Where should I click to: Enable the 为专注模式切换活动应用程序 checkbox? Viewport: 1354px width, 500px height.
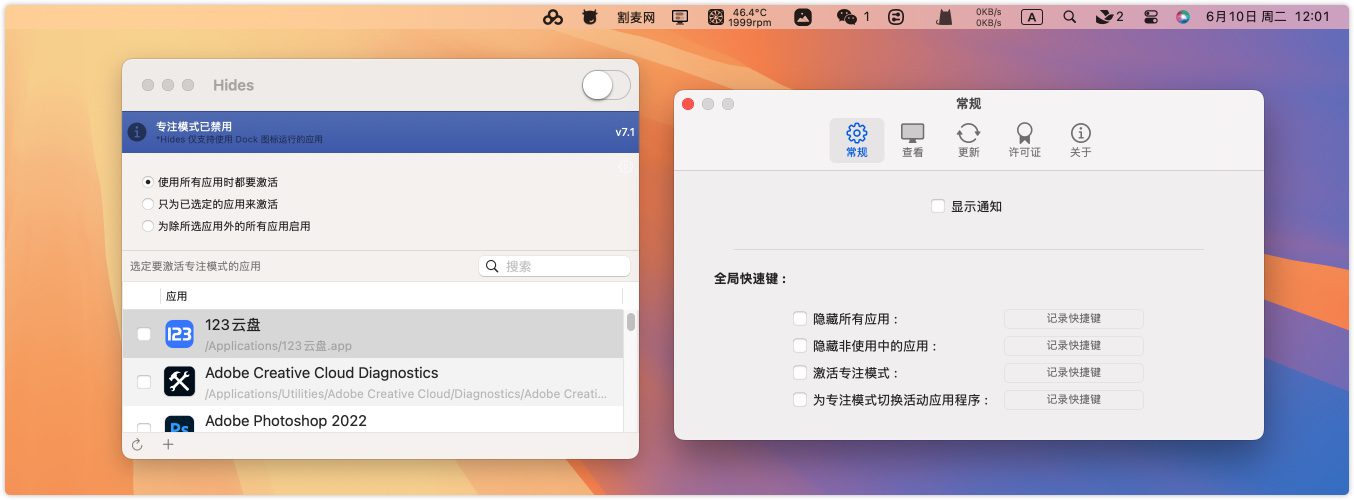(800, 399)
